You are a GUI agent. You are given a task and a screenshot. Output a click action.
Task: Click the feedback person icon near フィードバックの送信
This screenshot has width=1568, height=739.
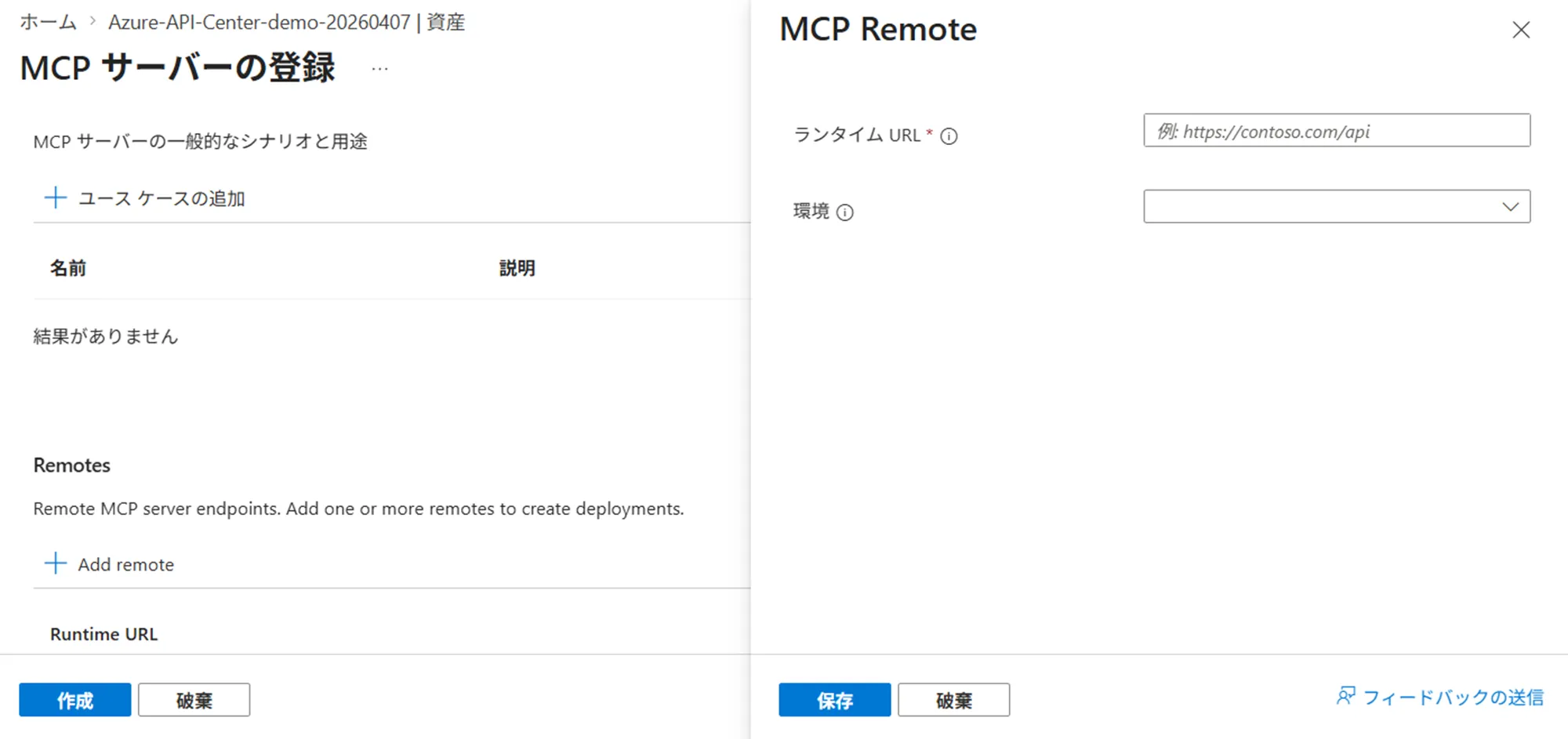pyautogui.click(x=1346, y=696)
